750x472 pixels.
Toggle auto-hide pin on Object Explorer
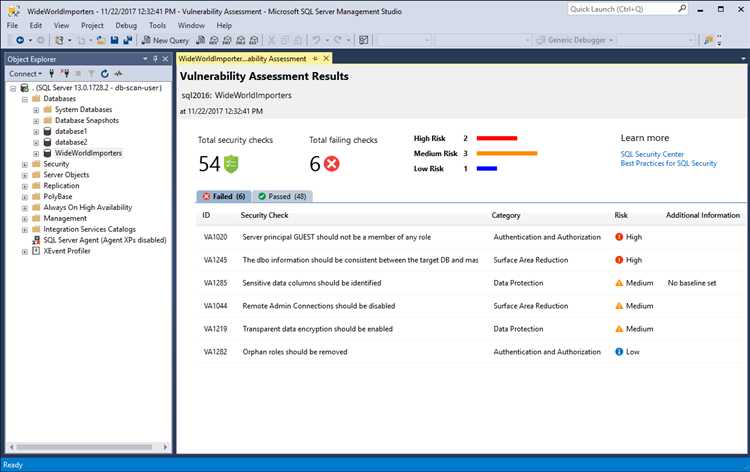click(x=157, y=59)
